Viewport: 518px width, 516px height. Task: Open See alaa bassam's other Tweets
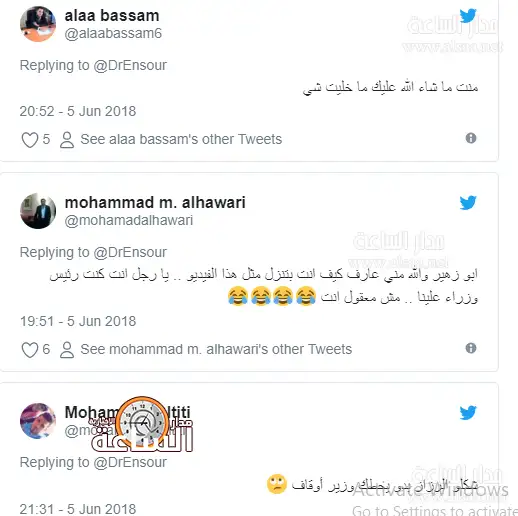[x=181, y=139]
